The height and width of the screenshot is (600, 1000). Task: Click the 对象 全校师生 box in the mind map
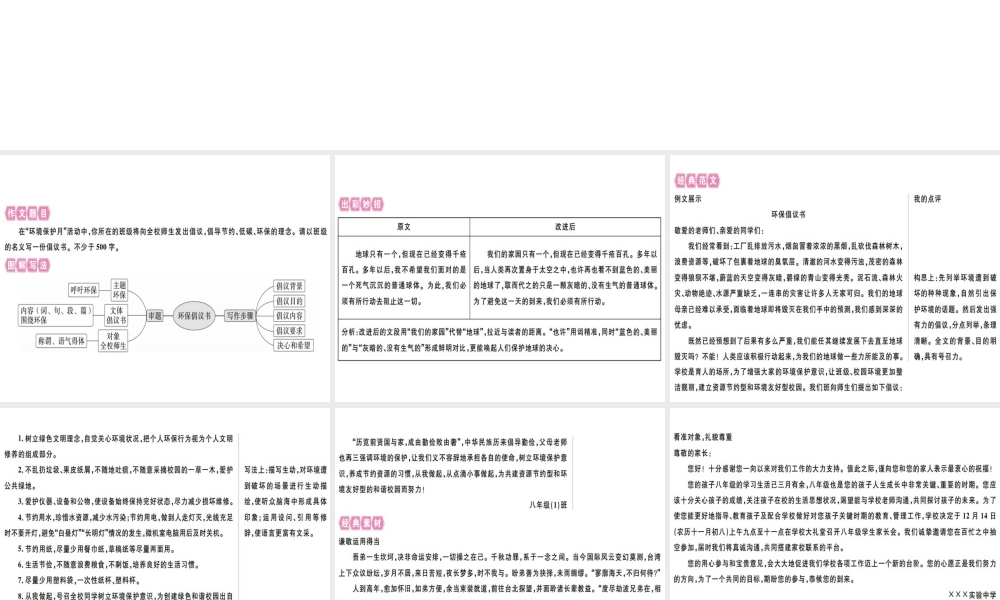click(x=113, y=340)
